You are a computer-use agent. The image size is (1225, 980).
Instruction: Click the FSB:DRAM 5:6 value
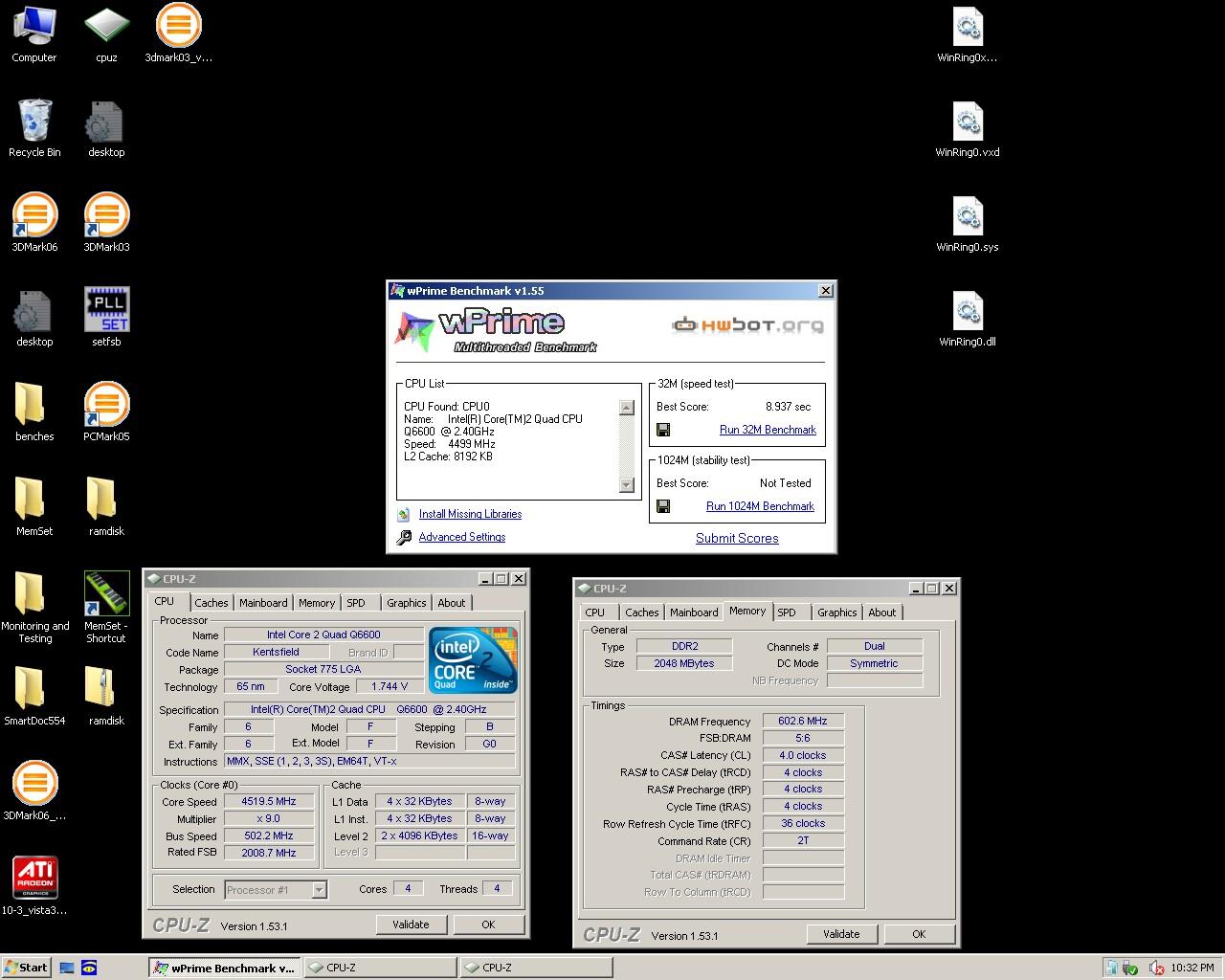coord(803,738)
